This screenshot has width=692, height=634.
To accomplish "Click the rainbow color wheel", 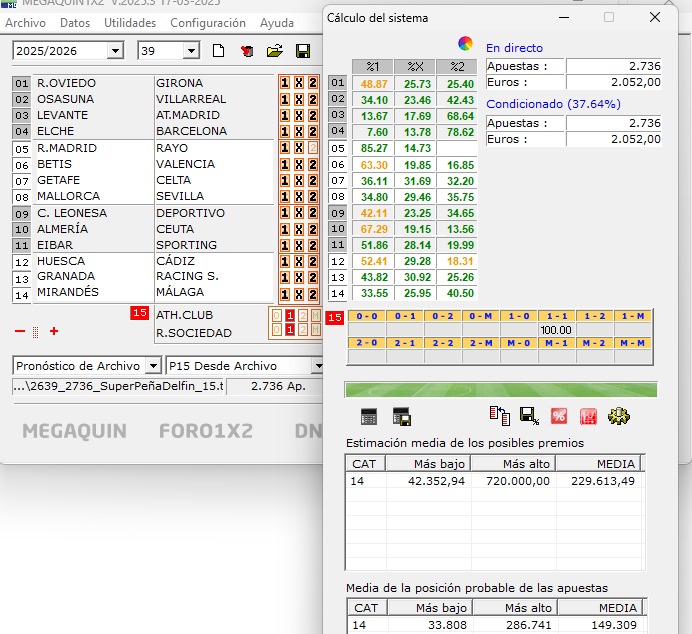I will [x=465, y=43].
